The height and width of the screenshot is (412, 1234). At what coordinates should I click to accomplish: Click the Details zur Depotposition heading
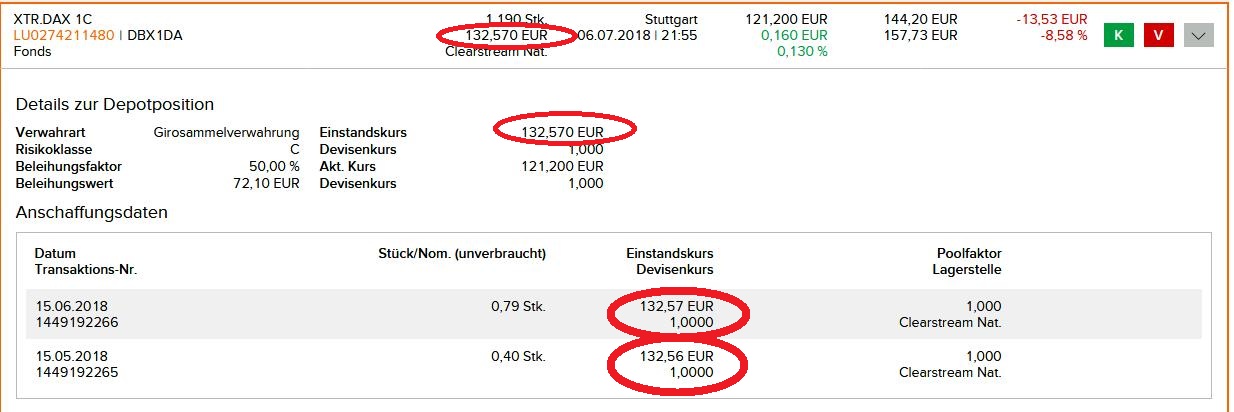[115, 104]
